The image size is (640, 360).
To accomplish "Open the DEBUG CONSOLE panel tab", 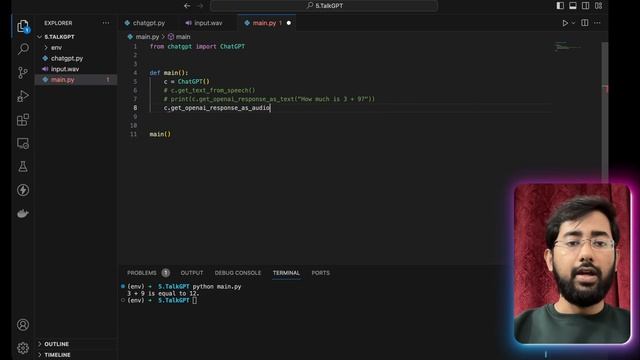I will coord(238,273).
